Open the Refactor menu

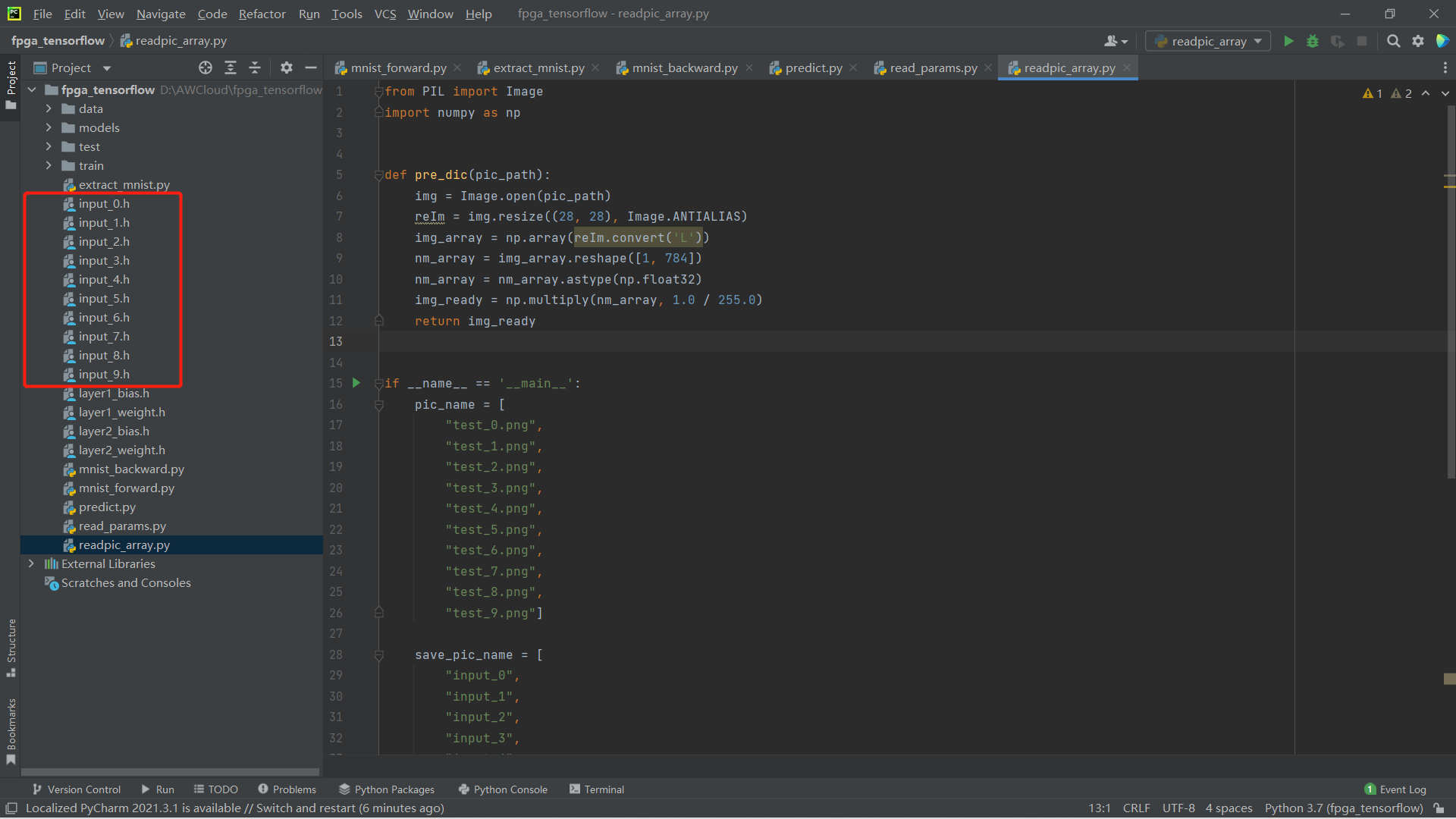click(x=262, y=14)
